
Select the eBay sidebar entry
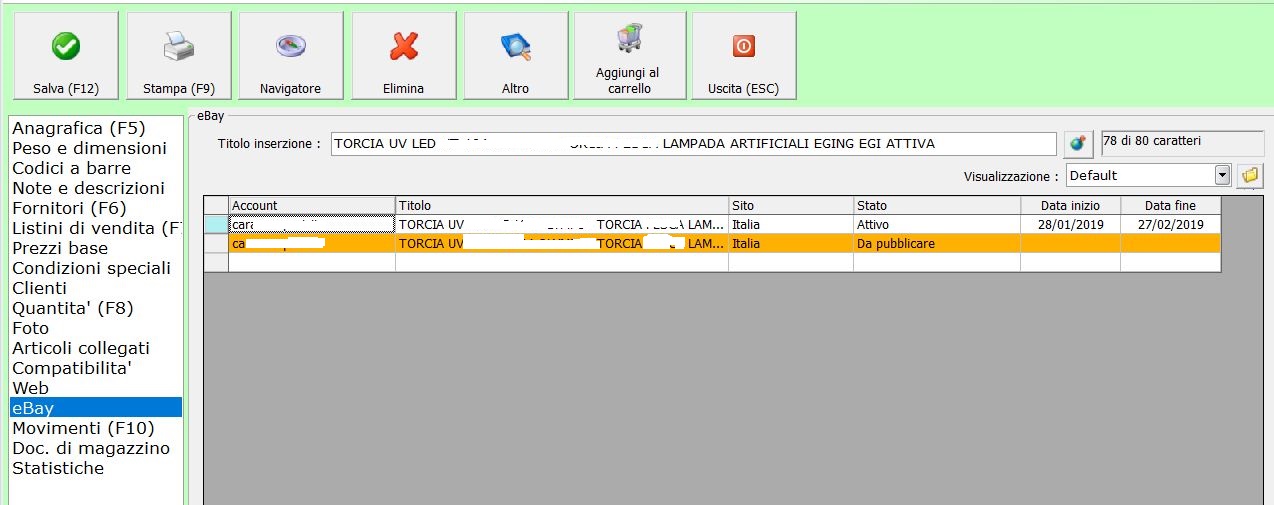96,408
